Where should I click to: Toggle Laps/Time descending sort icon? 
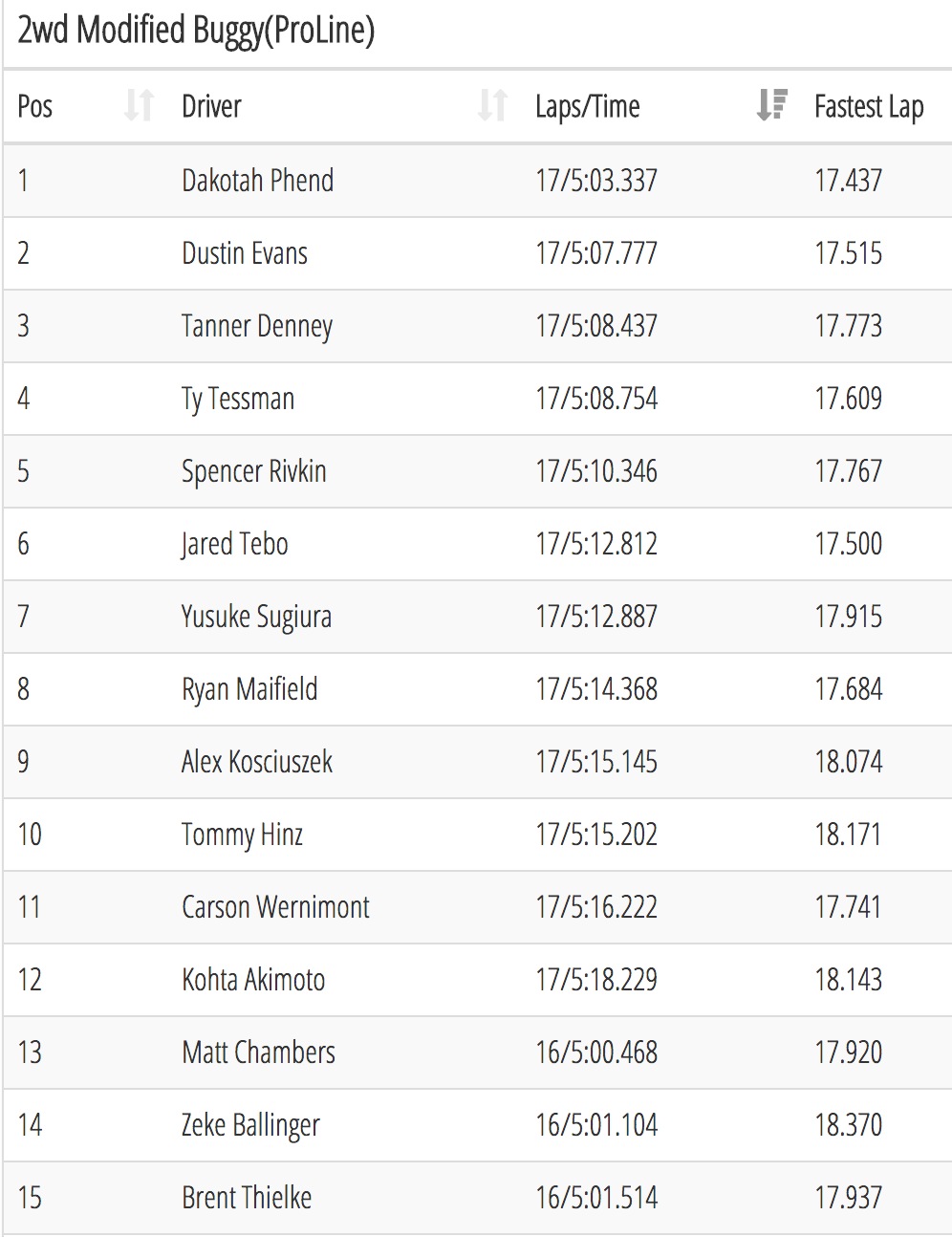771,105
